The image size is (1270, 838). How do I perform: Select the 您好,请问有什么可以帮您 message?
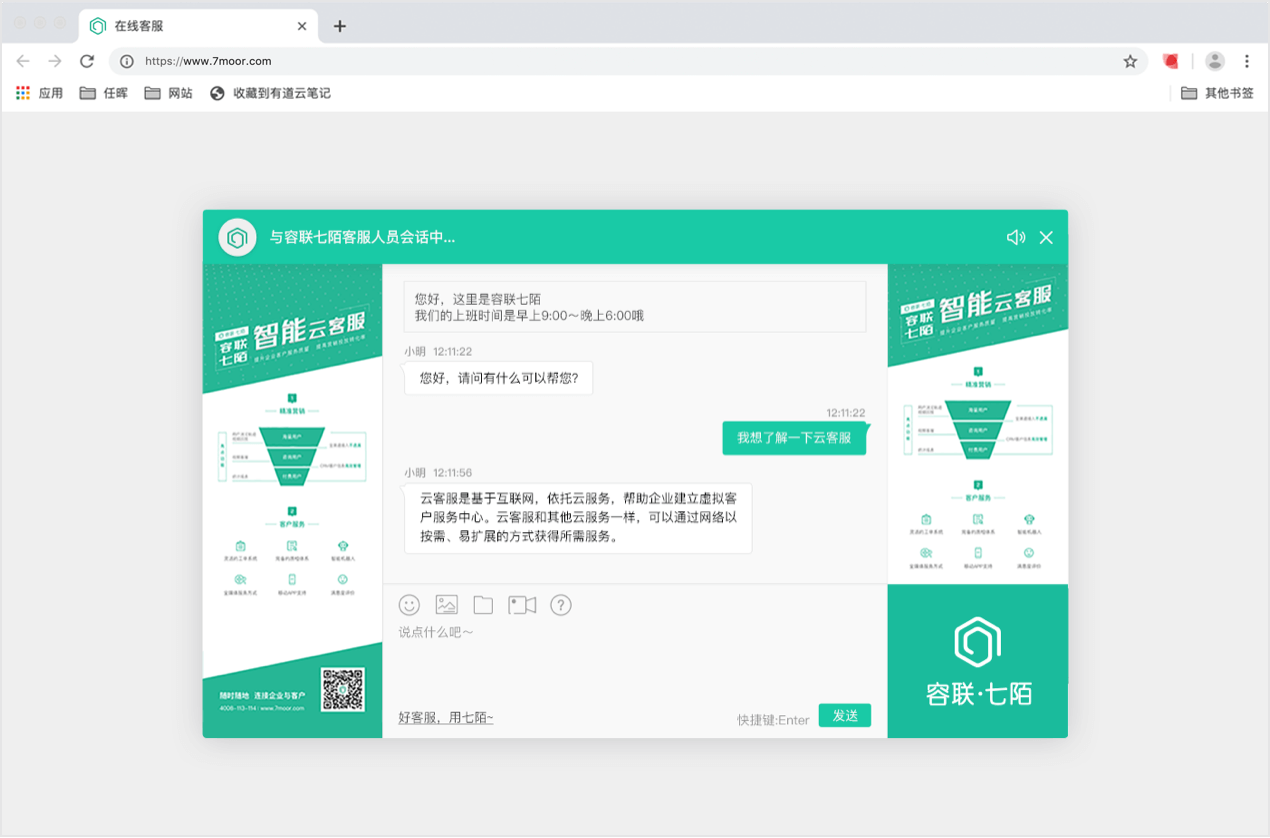click(x=498, y=378)
